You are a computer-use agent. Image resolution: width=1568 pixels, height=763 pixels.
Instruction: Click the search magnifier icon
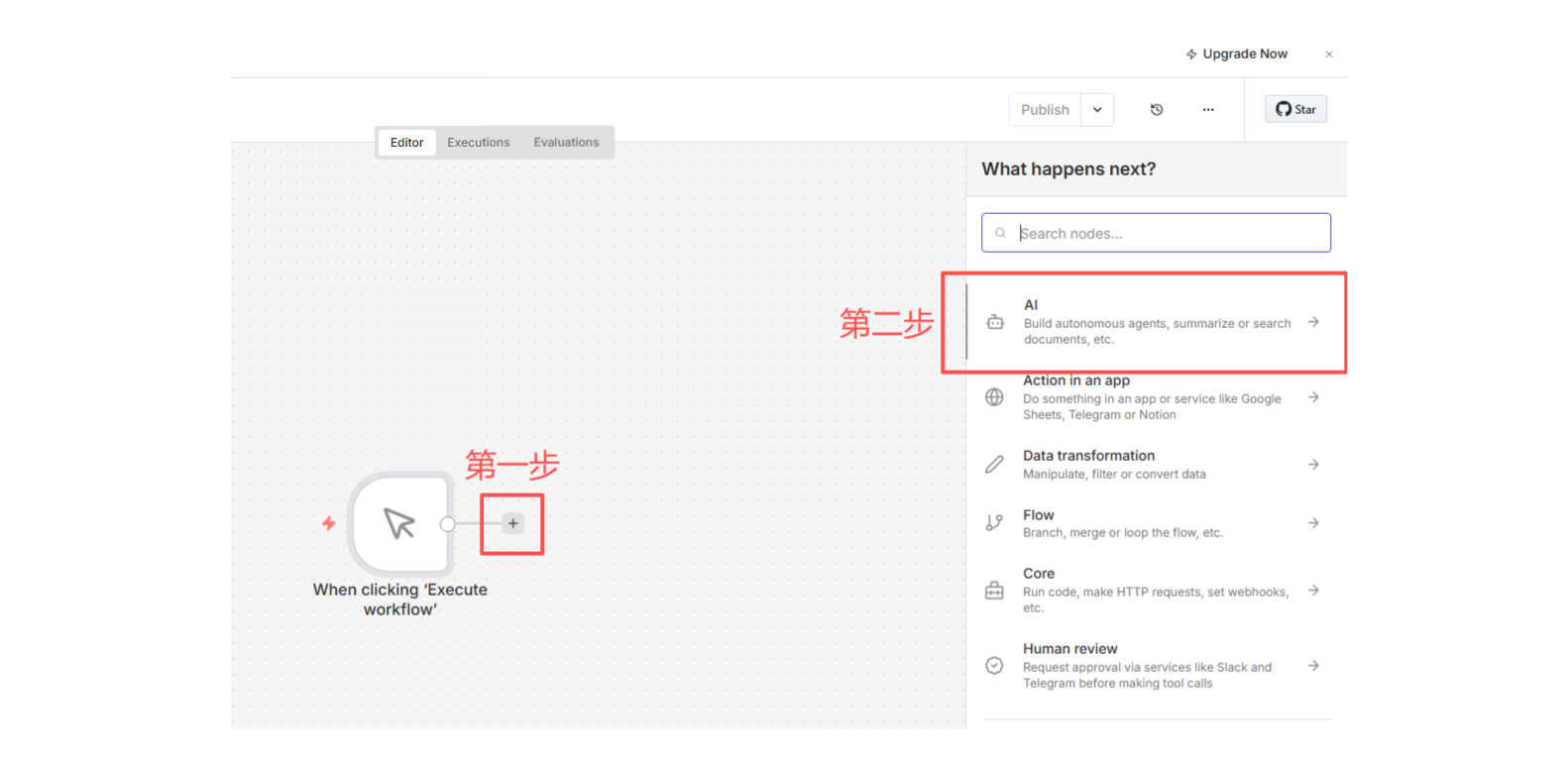1000,233
